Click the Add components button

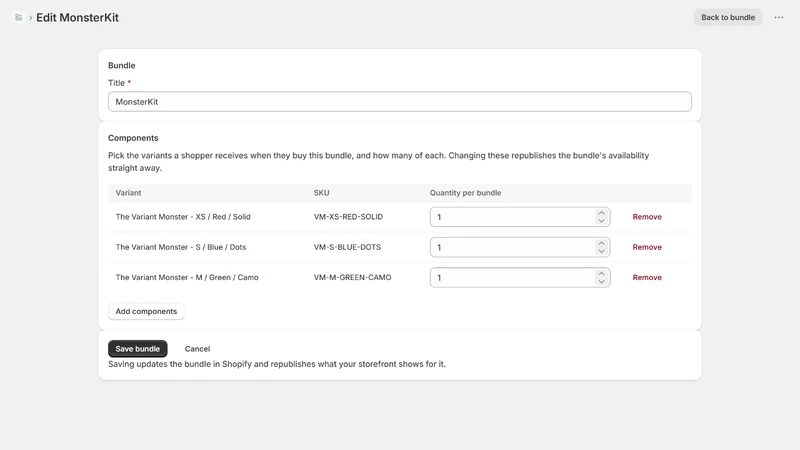coord(146,311)
